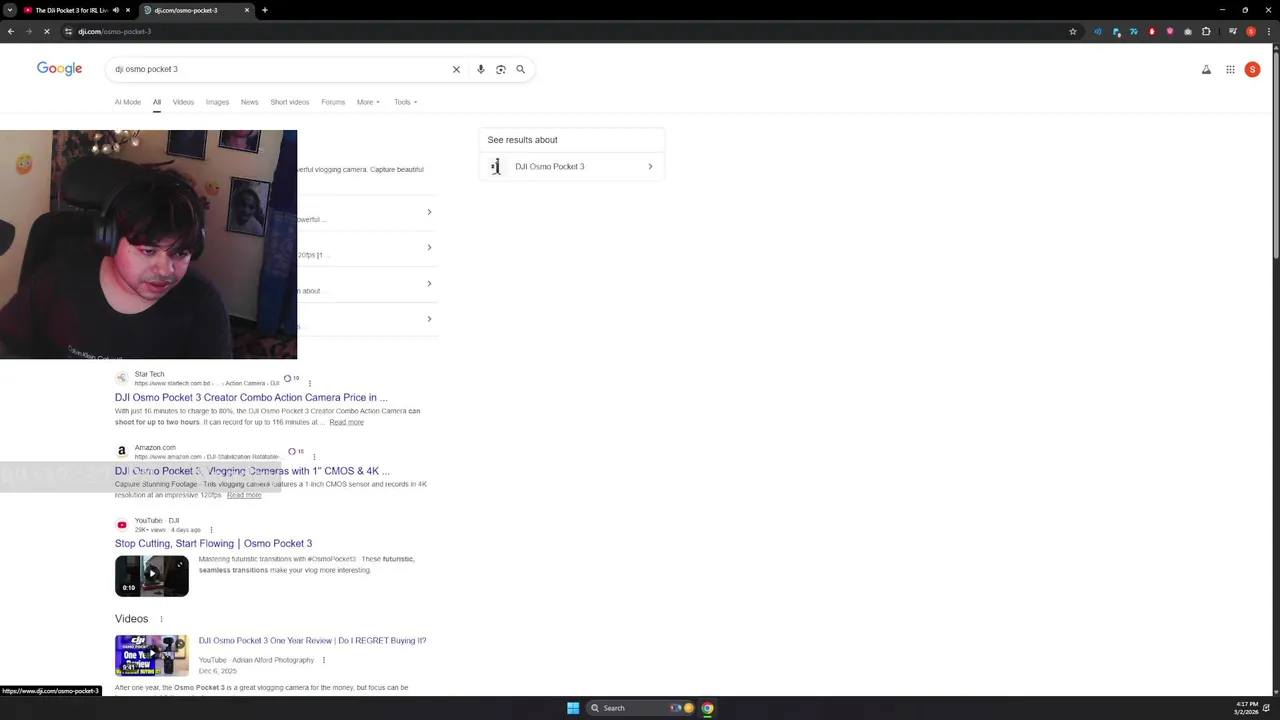
Task: Go back using the browser back arrow
Action: (x=10, y=31)
